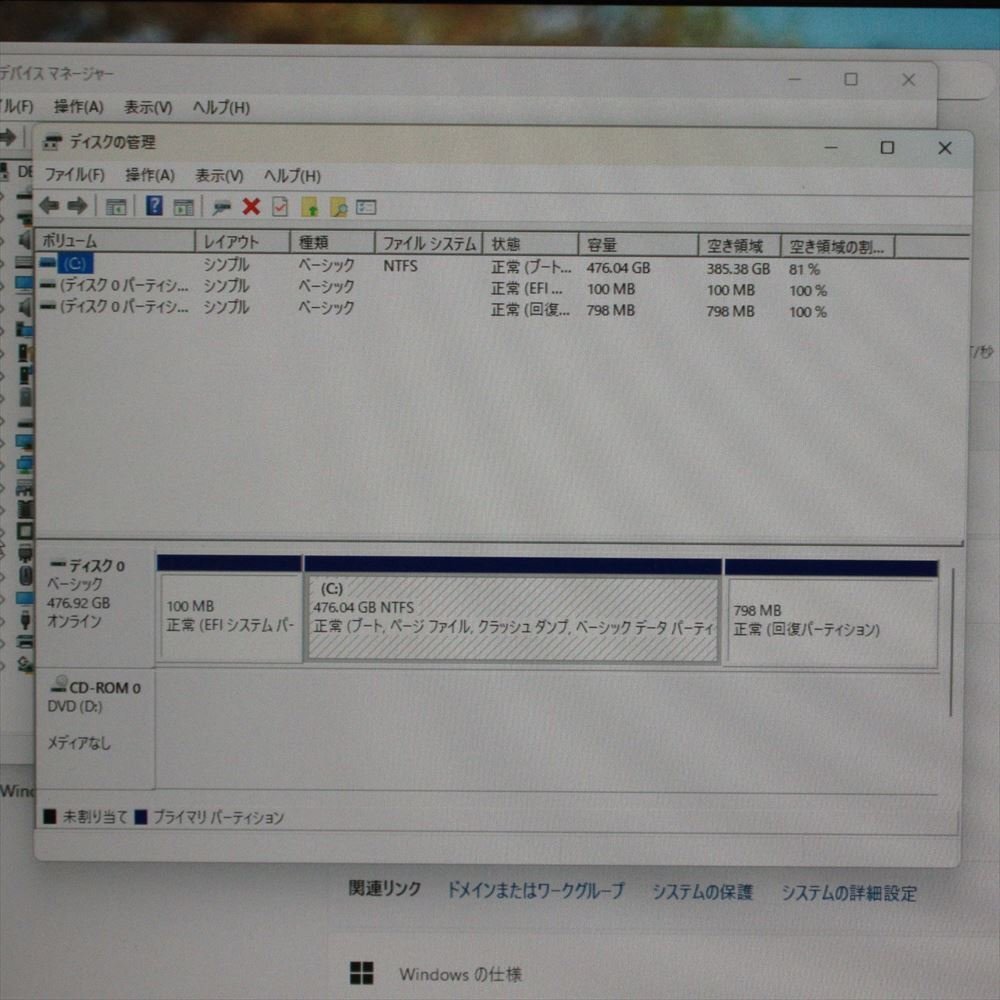Select the (C:) volume row

(x=434, y=266)
